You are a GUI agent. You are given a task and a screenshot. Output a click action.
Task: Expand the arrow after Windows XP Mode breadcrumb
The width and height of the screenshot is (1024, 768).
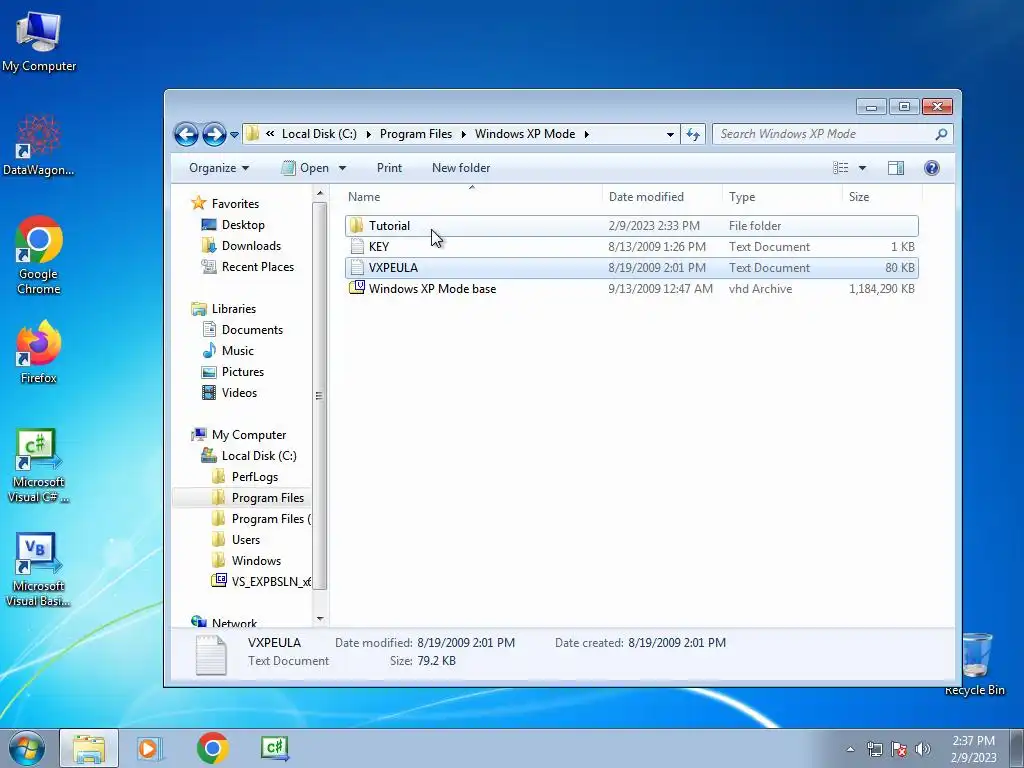tap(586, 135)
